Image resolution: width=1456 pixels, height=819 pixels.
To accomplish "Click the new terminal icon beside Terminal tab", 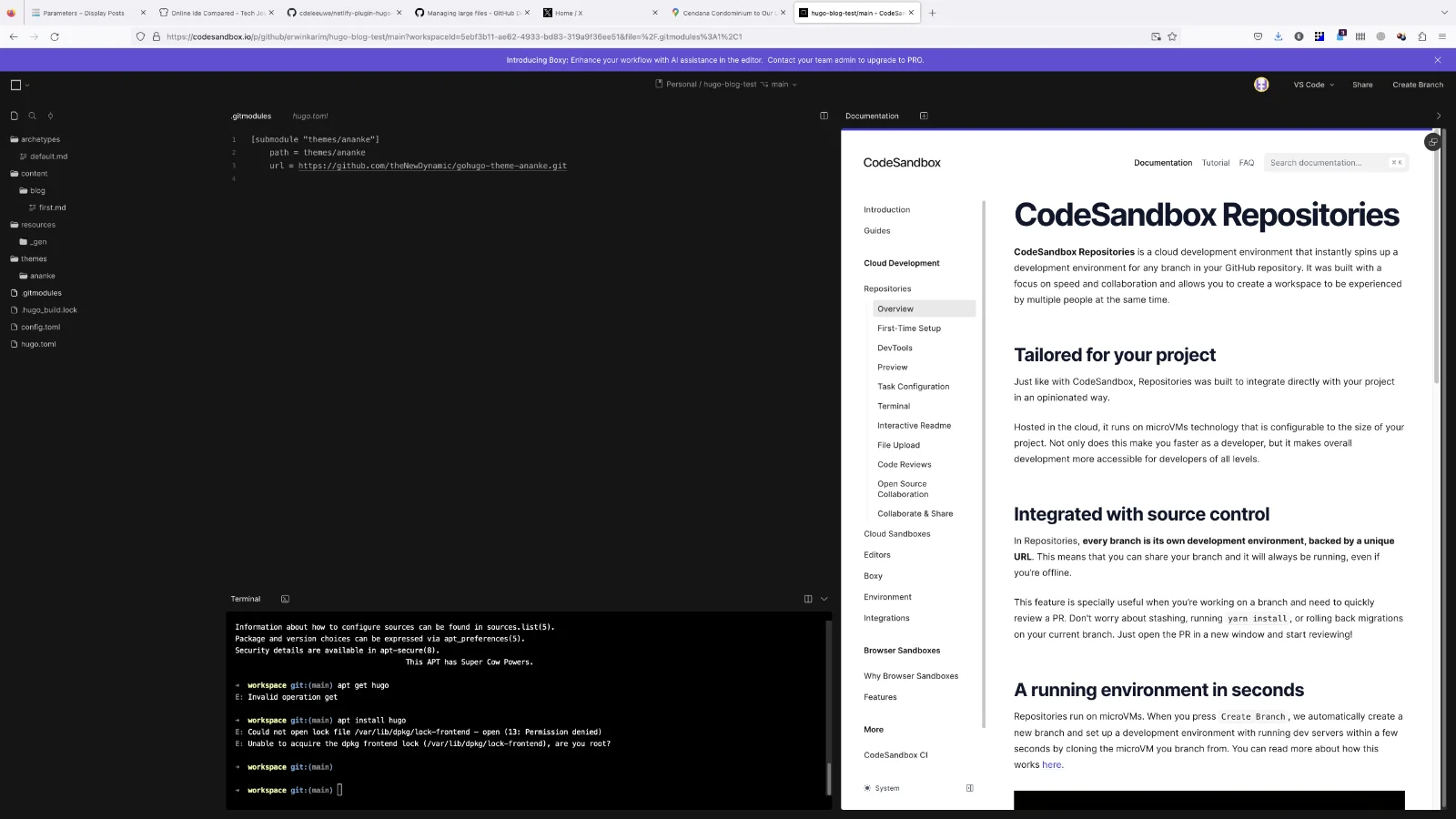I will (x=285, y=599).
